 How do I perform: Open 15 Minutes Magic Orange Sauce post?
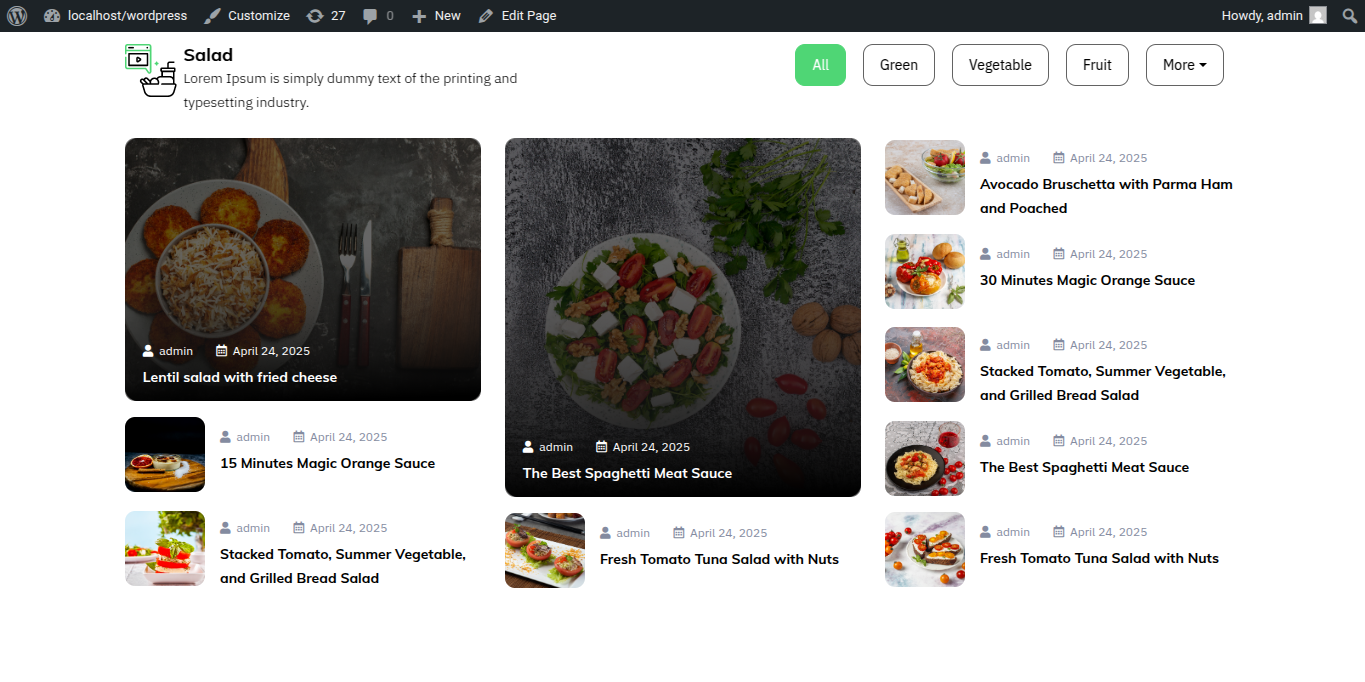328,463
